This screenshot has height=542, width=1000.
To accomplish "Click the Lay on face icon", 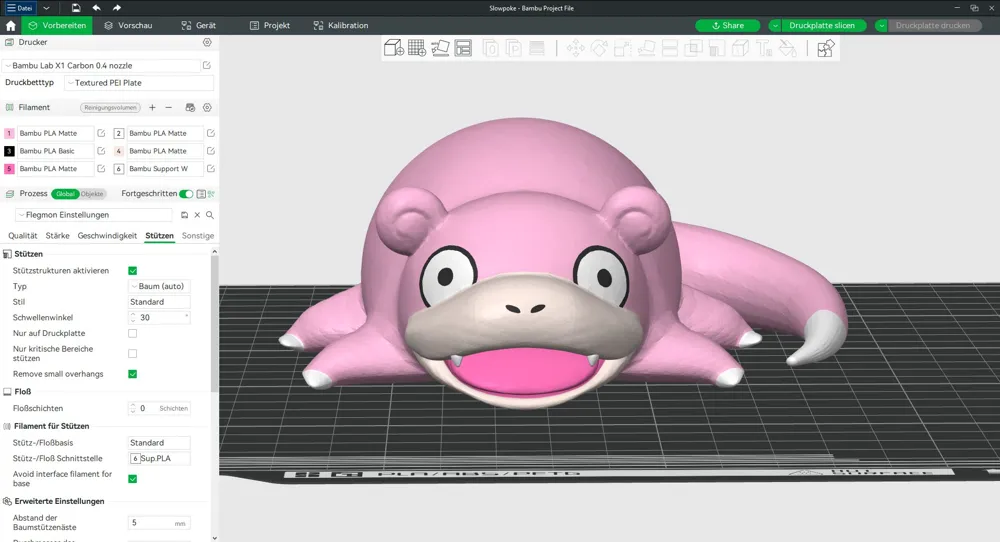I will click(x=646, y=48).
